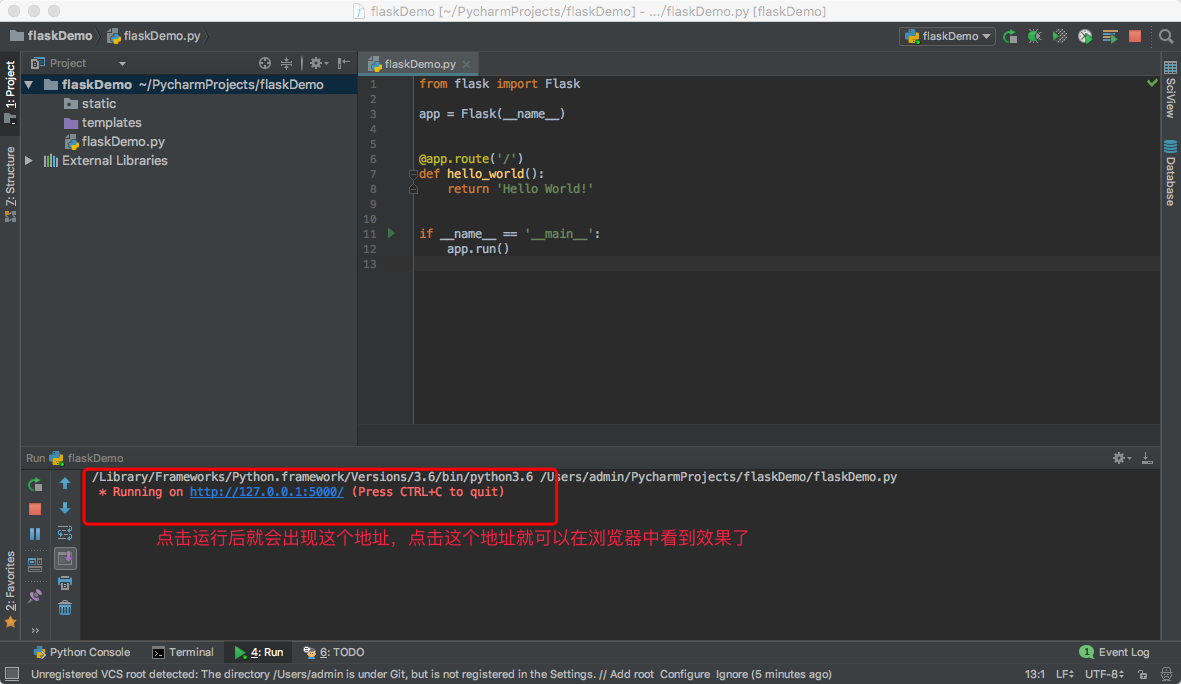The image size is (1181, 684).
Task: Toggle scroll to end of console output
Action: (x=65, y=558)
